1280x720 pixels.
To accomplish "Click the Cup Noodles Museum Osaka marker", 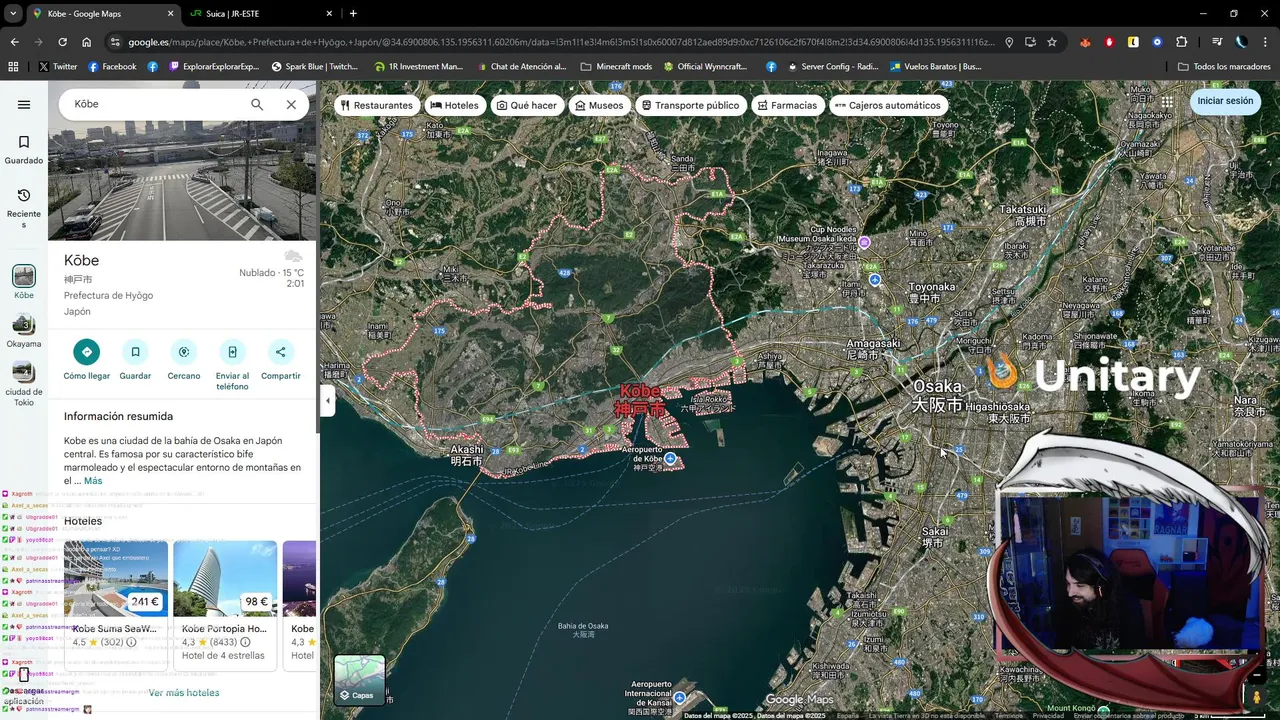I will (865, 242).
